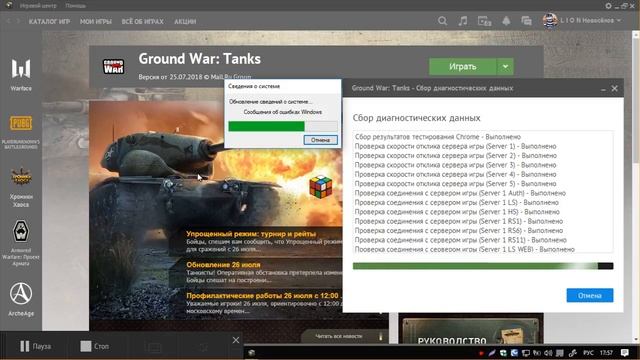Screen dimensions: 640x360
Task: Open Warface from the game sidebar
Action: click(x=21, y=73)
